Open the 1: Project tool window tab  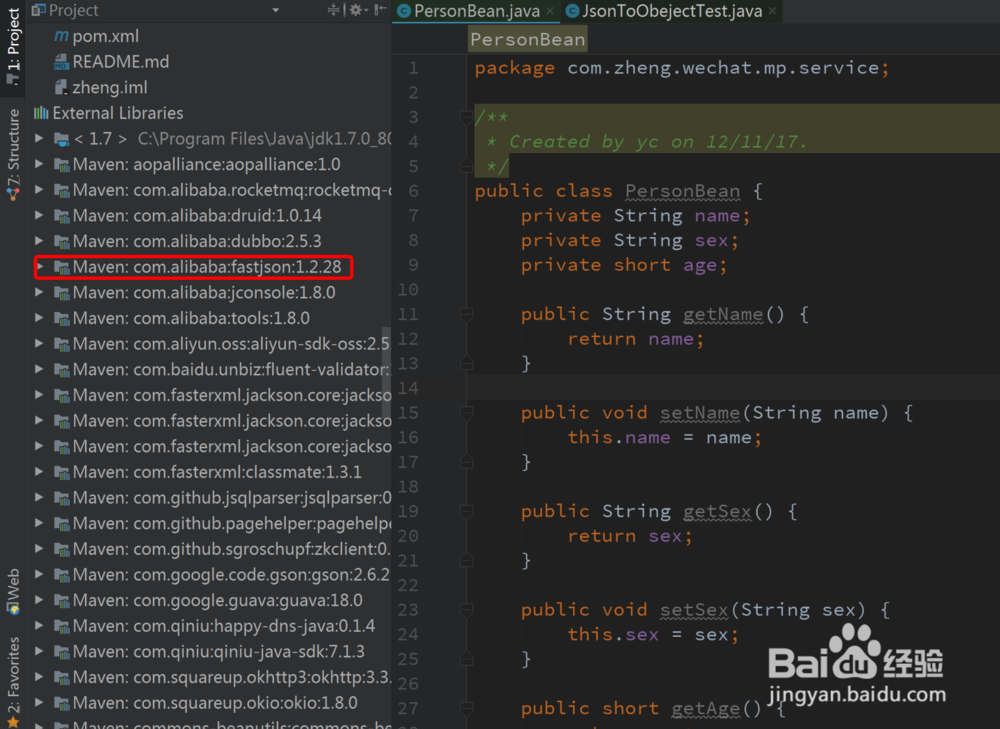(13, 47)
